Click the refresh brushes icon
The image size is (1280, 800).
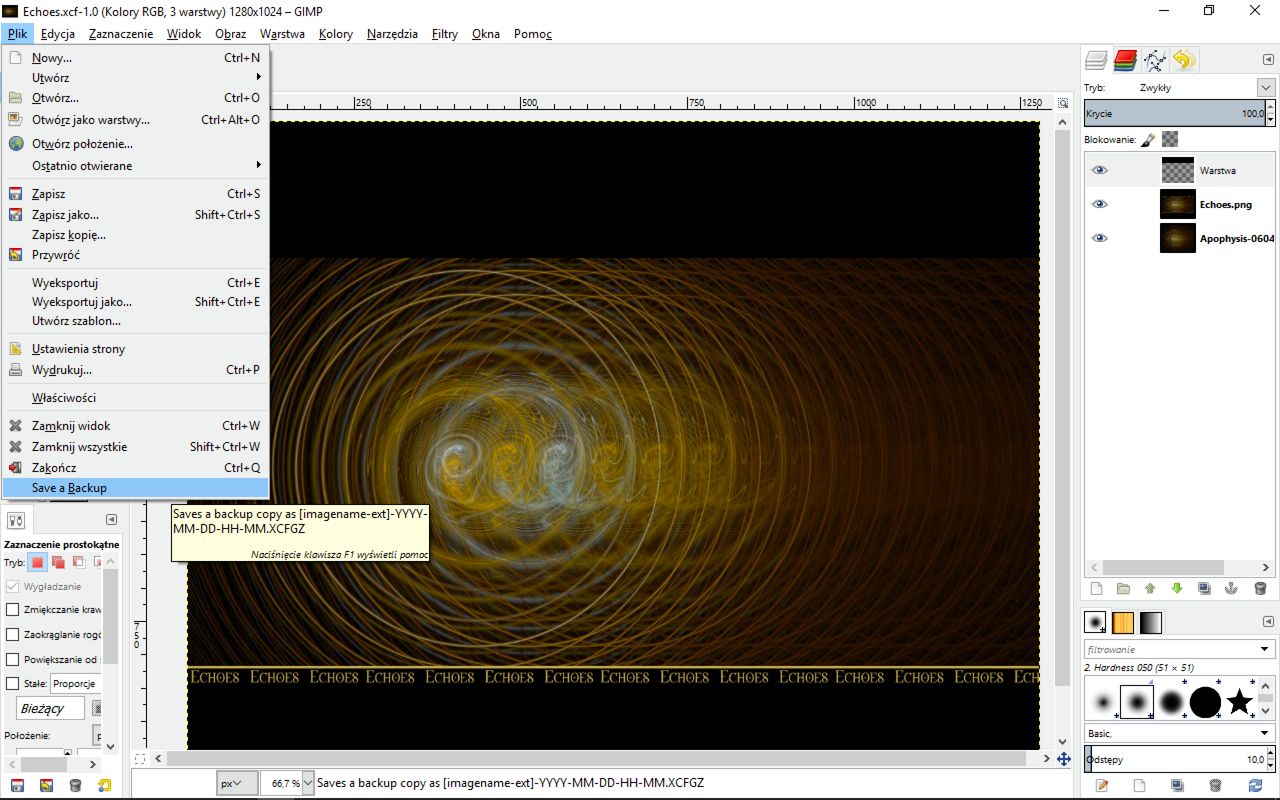(x=1257, y=786)
